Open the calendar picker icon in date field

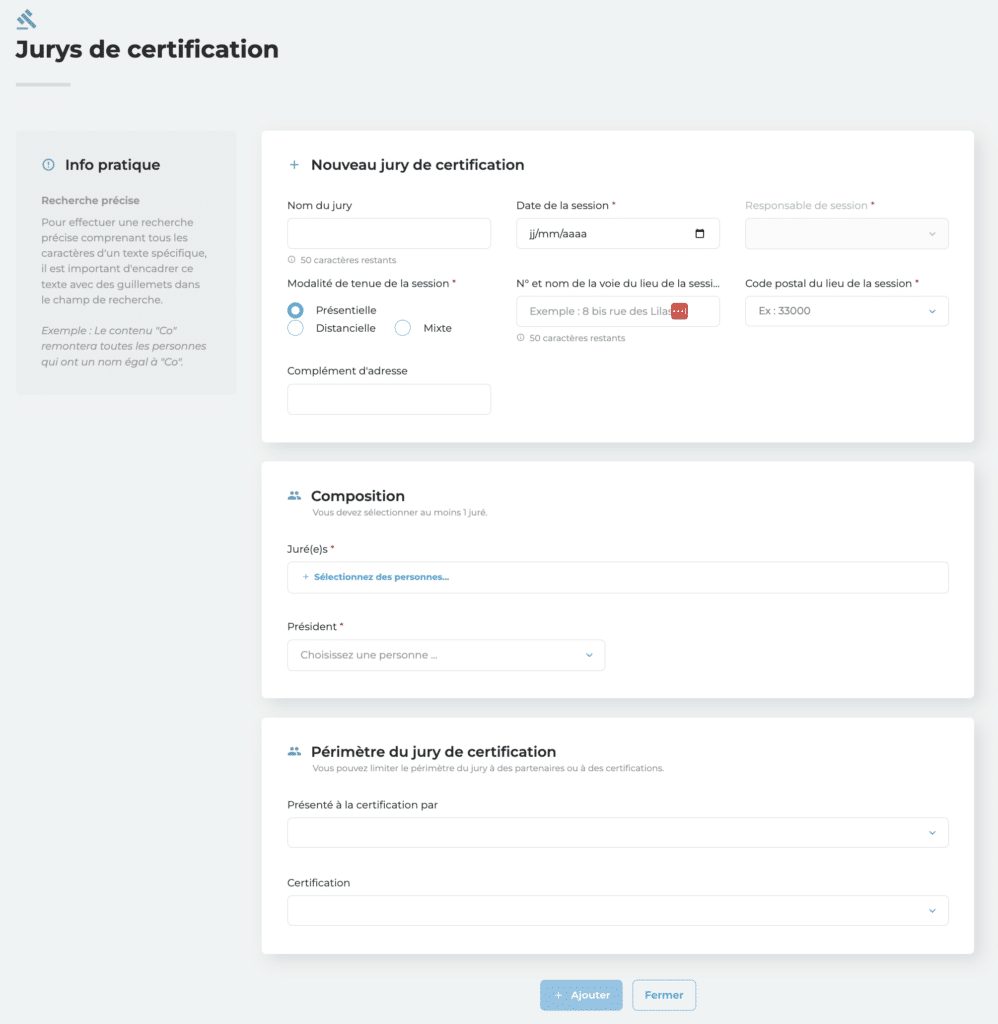(699, 234)
